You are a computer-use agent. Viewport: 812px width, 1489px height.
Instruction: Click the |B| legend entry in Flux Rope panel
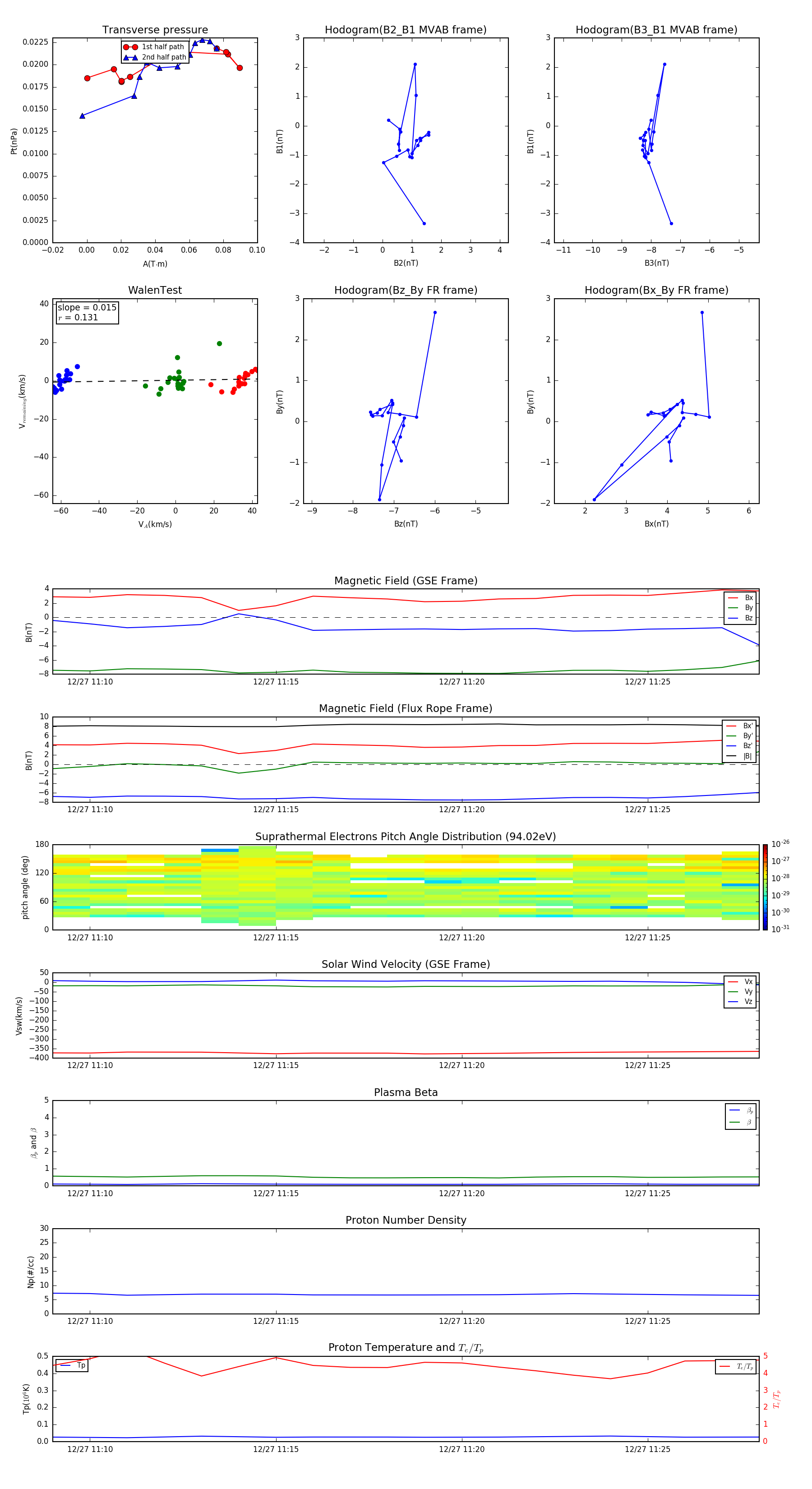click(739, 756)
